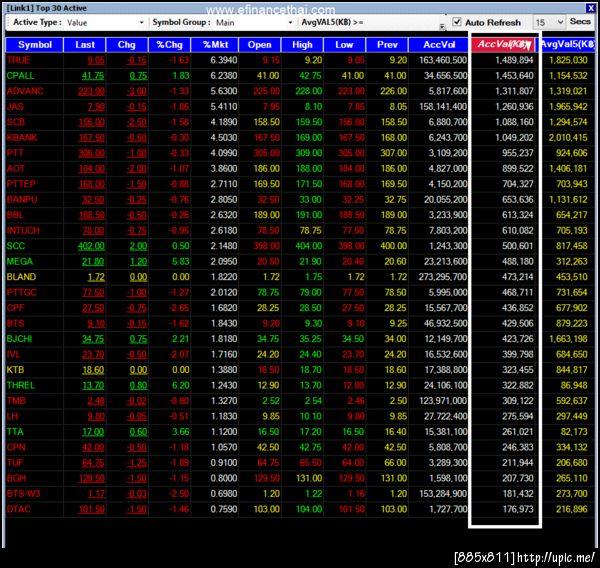The height and width of the screenshot is (568, 600).
Task: Select the CPN symbol
Action: 16,447
